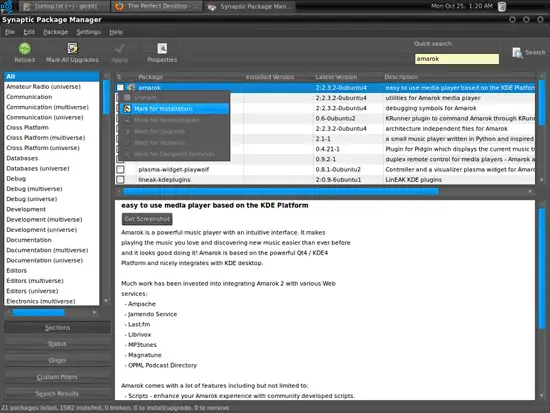The height and width of the screenshot is (413, 550).
Task: Click the Get Screenshot button
Action: click(x=147, y=219)
